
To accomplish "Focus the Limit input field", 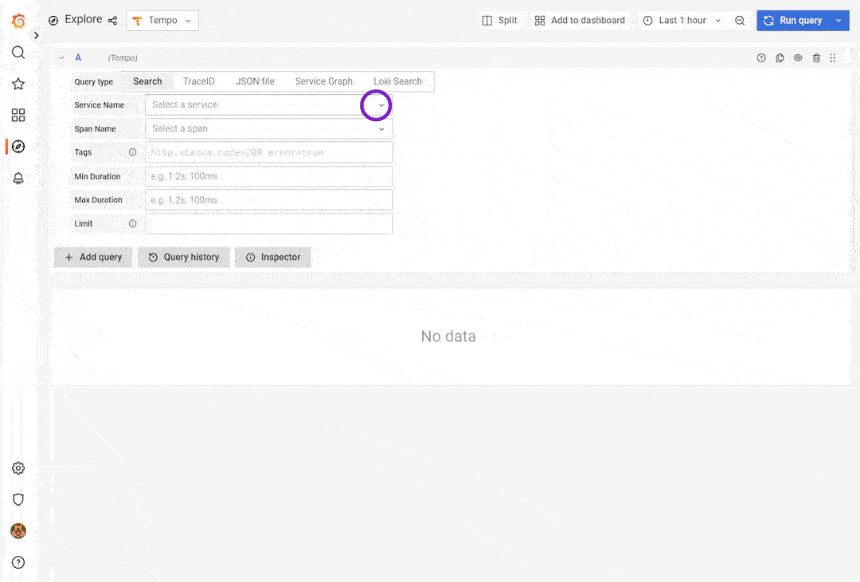I will pyautogui.click(x=269, y=224).
